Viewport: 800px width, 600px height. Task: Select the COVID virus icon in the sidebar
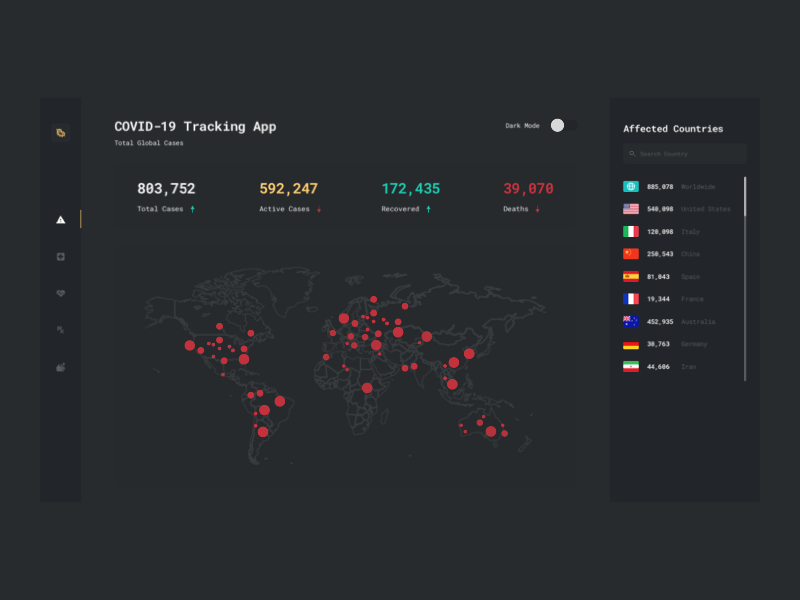pyautogui.click(x=60, y=131)
